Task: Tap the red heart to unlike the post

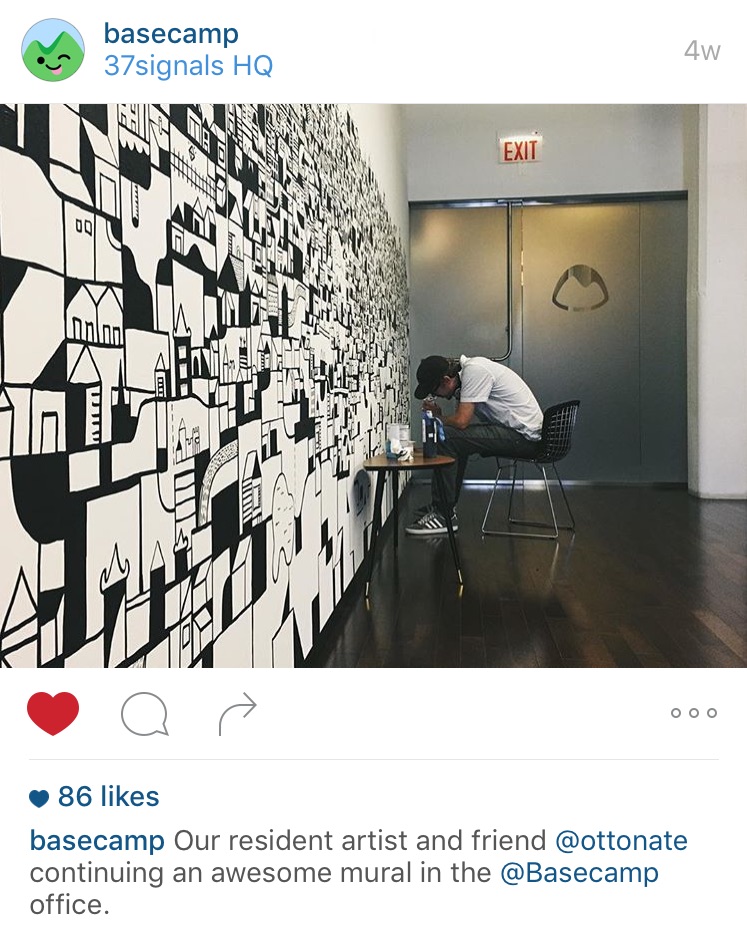Action: [53, 713]
